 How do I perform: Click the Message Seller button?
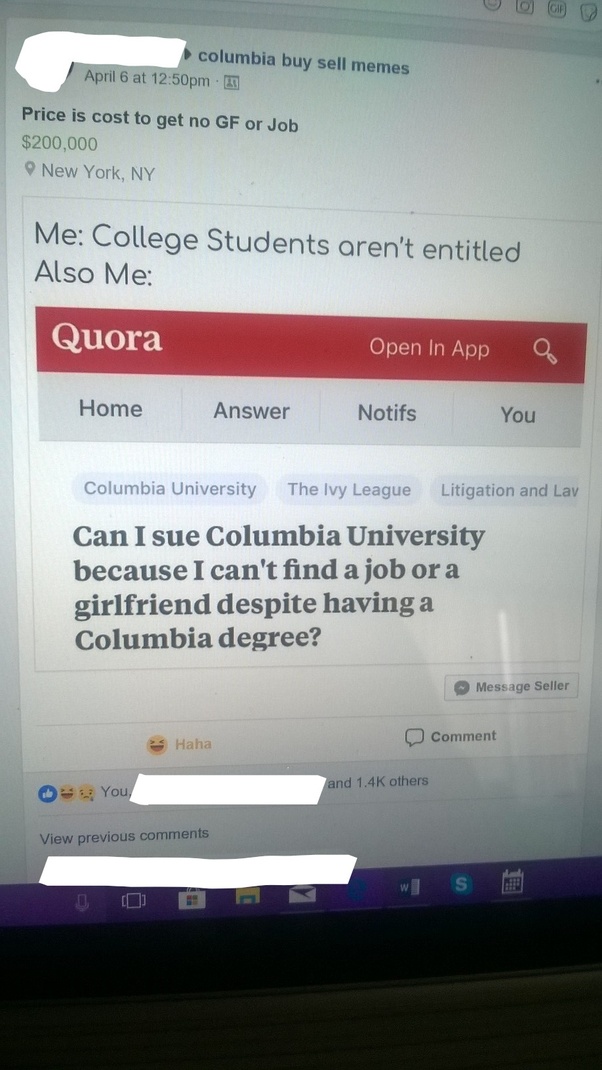pyautogui.click(x=511, y=686)
